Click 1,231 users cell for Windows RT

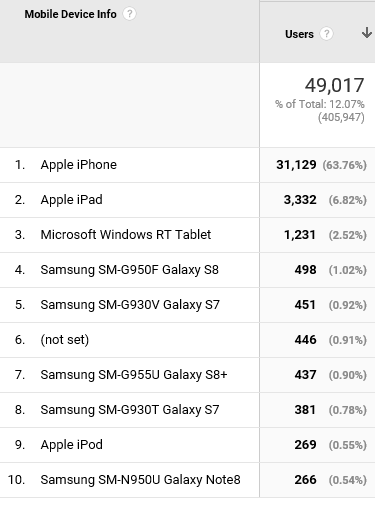tap(299, 235)
